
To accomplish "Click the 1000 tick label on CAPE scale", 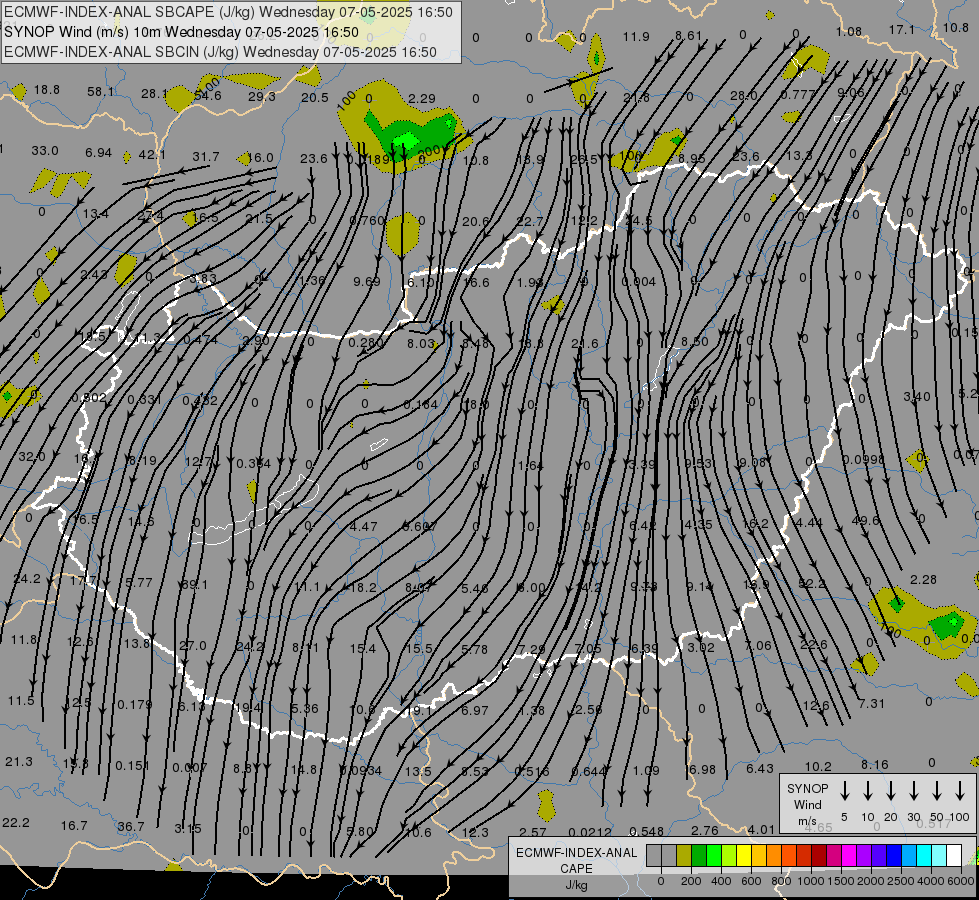I will click(x=811, y=881).
